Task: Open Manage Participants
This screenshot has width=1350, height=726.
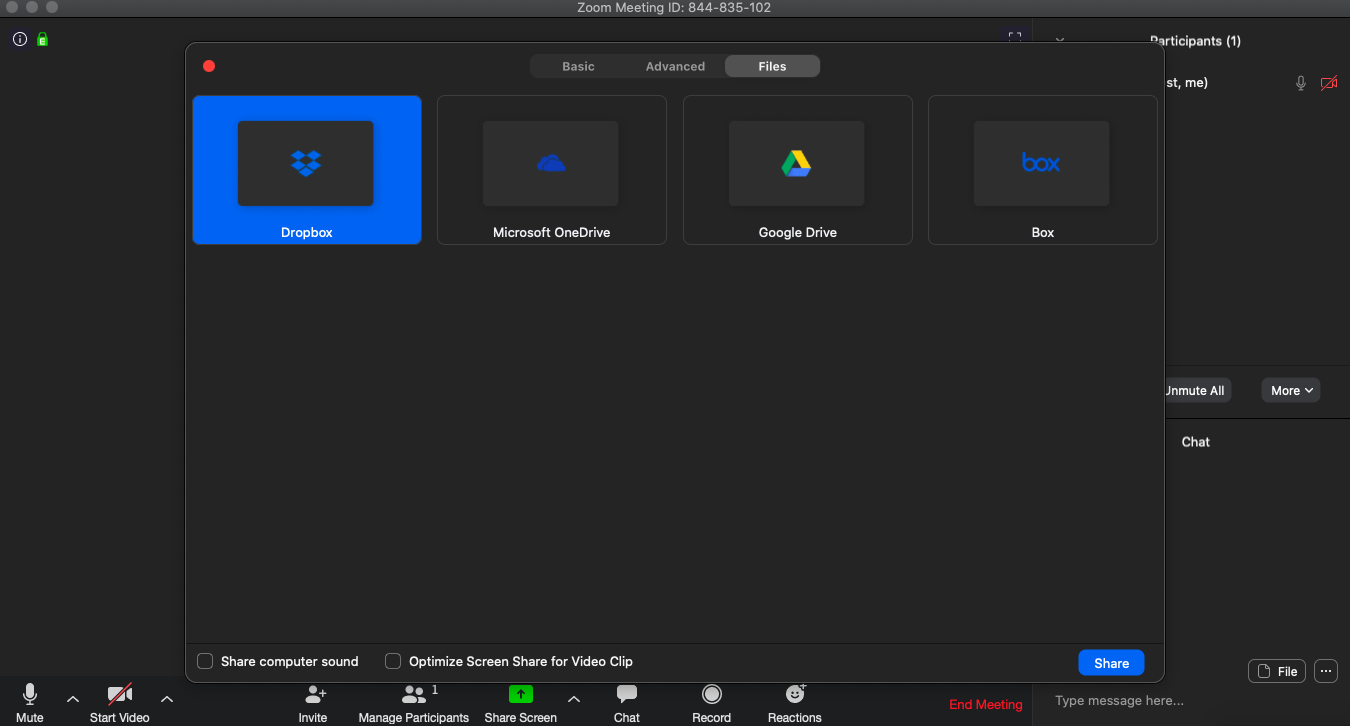Action: 414,702
